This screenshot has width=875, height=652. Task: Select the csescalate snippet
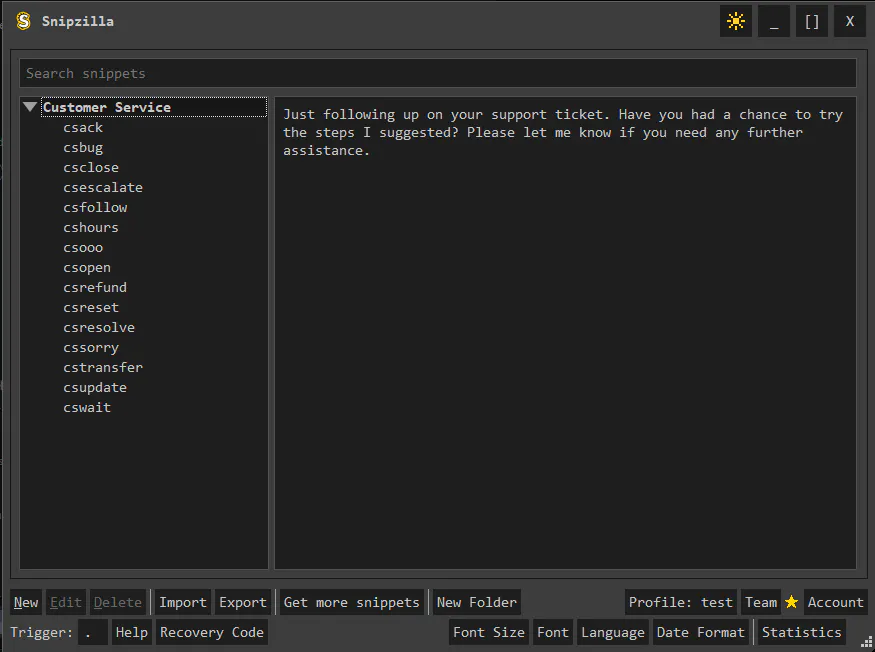(103, 188)
